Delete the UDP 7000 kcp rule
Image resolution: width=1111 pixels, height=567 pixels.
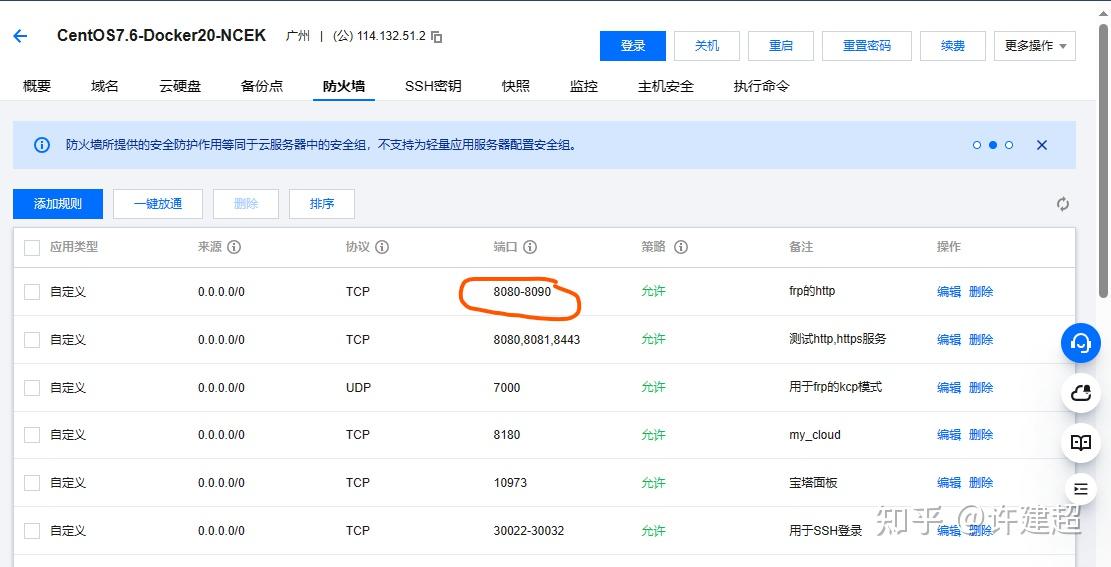click(x=981, y=388)
